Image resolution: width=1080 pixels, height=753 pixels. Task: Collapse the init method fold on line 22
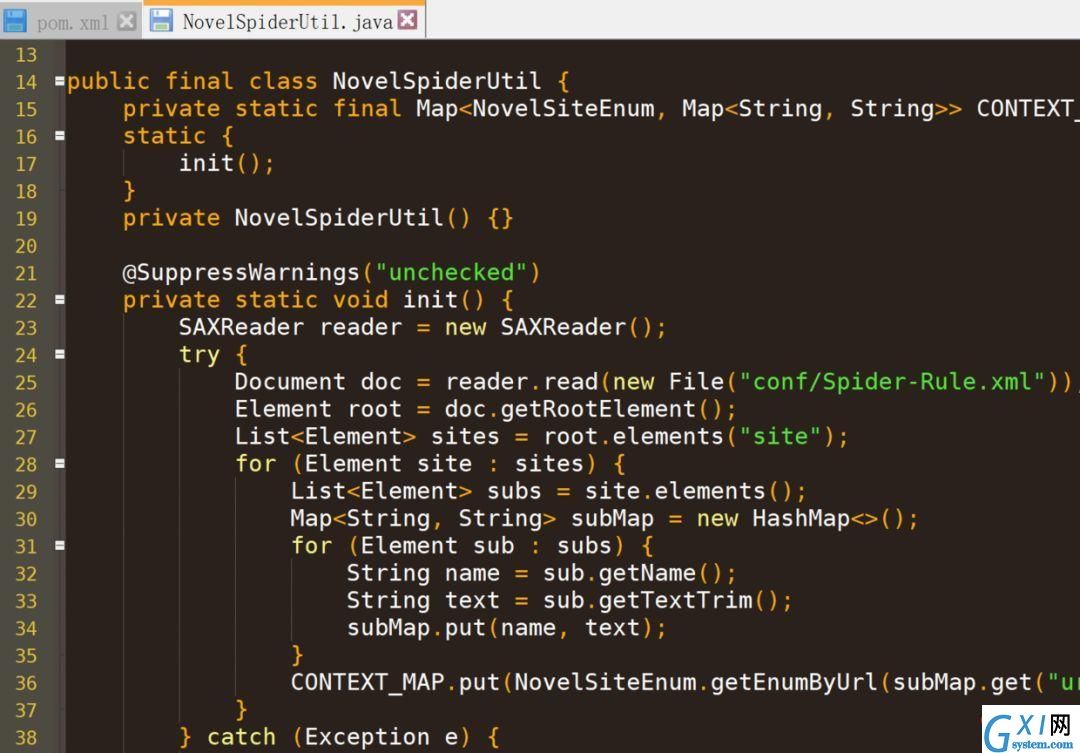[x=60, y=300]
